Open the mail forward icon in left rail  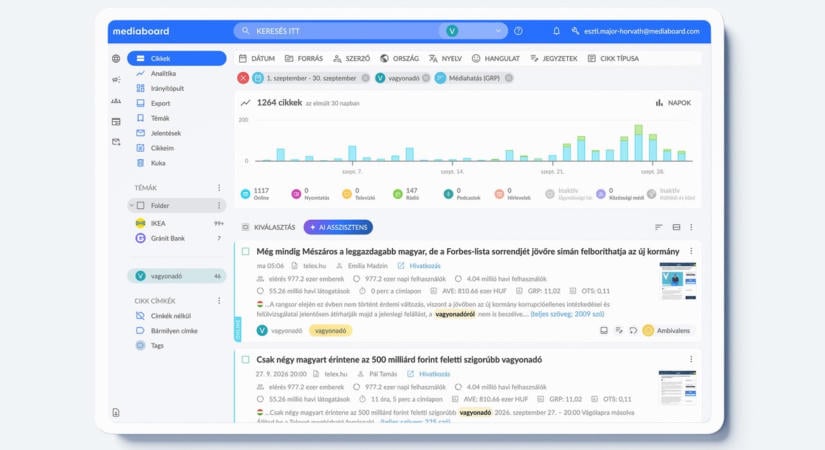116,142
